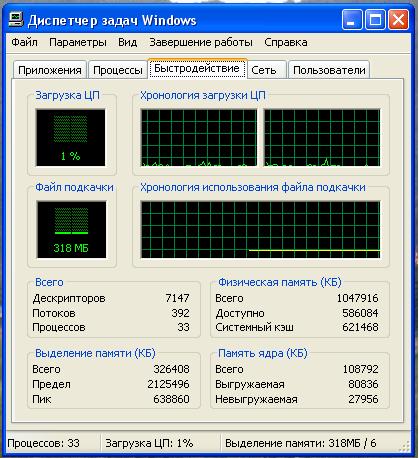419x458 pixels.
Task: Open the Вид menu
Action: pyautogui.click(x=128, y=42)
